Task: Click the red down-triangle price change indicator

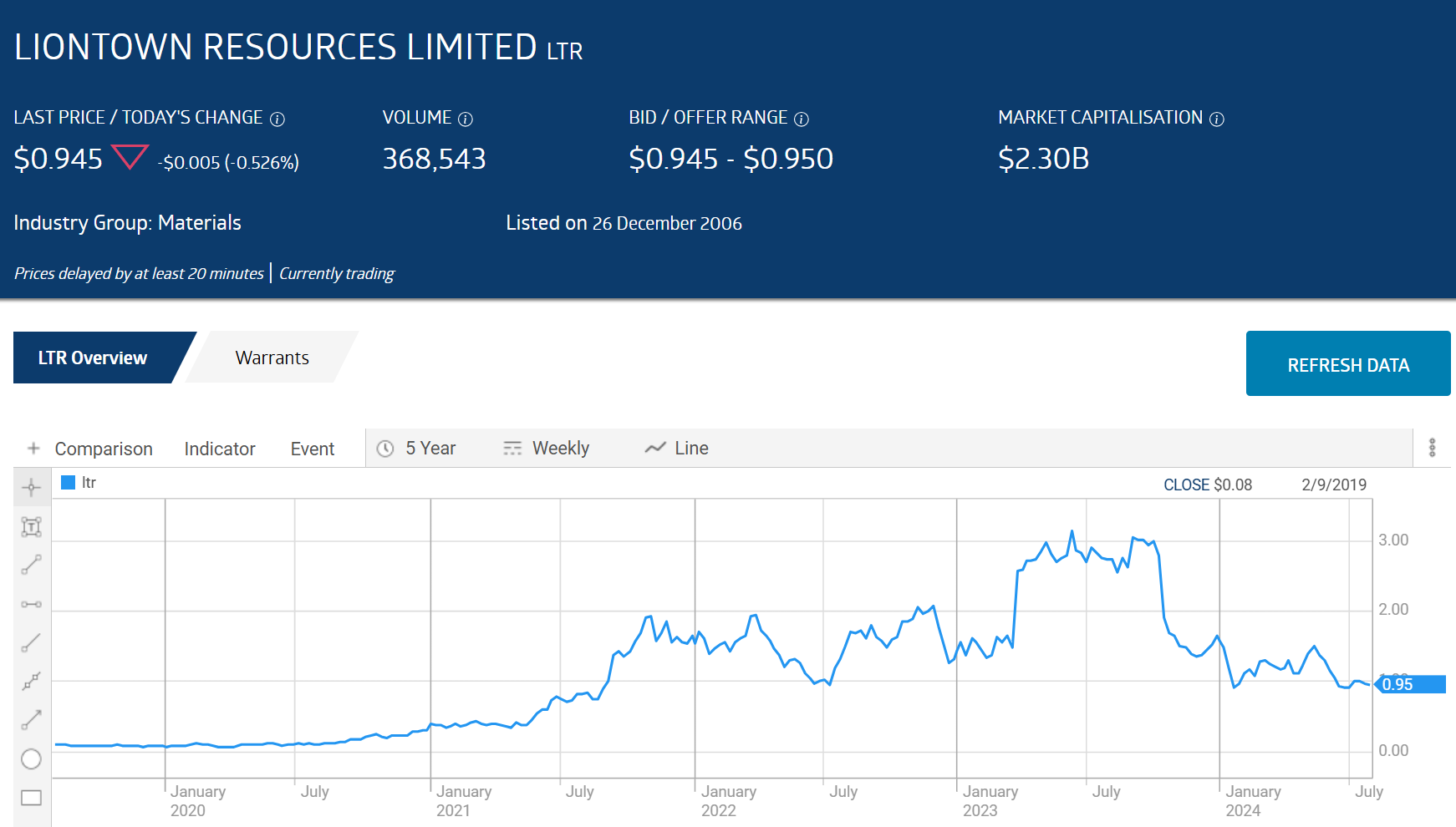Action: click(130, 157)
